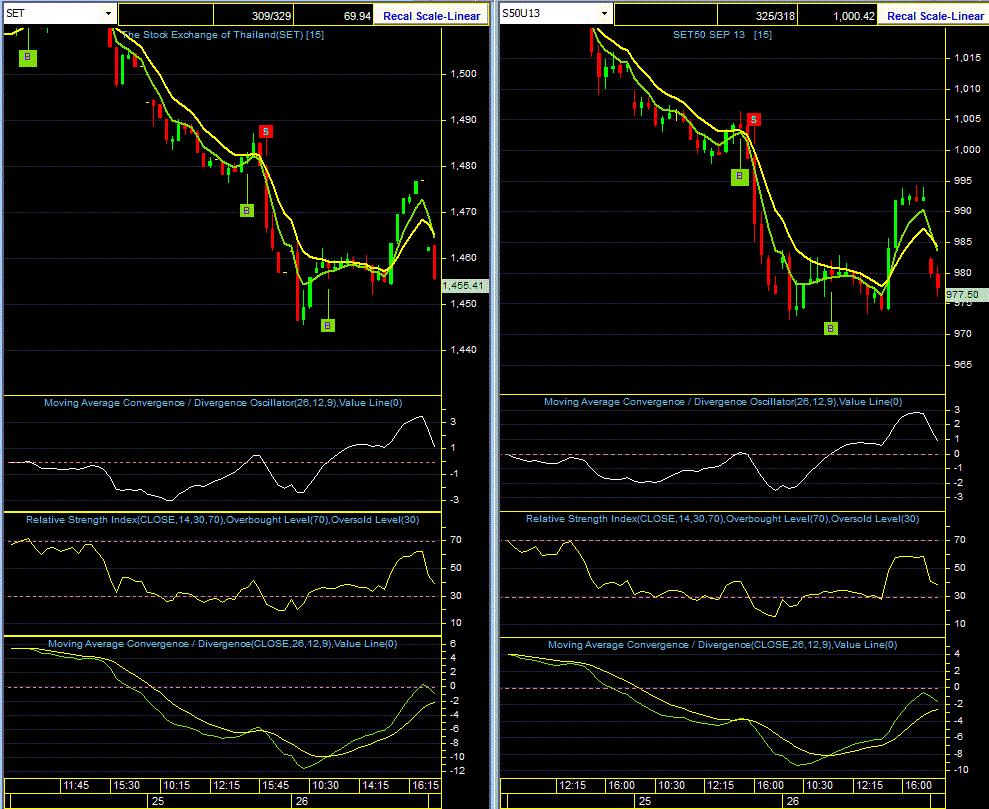This screenshot has height=809, width=989.
Task: Click the red S sell marker on SET50 chart
Action: click(753, 119)
